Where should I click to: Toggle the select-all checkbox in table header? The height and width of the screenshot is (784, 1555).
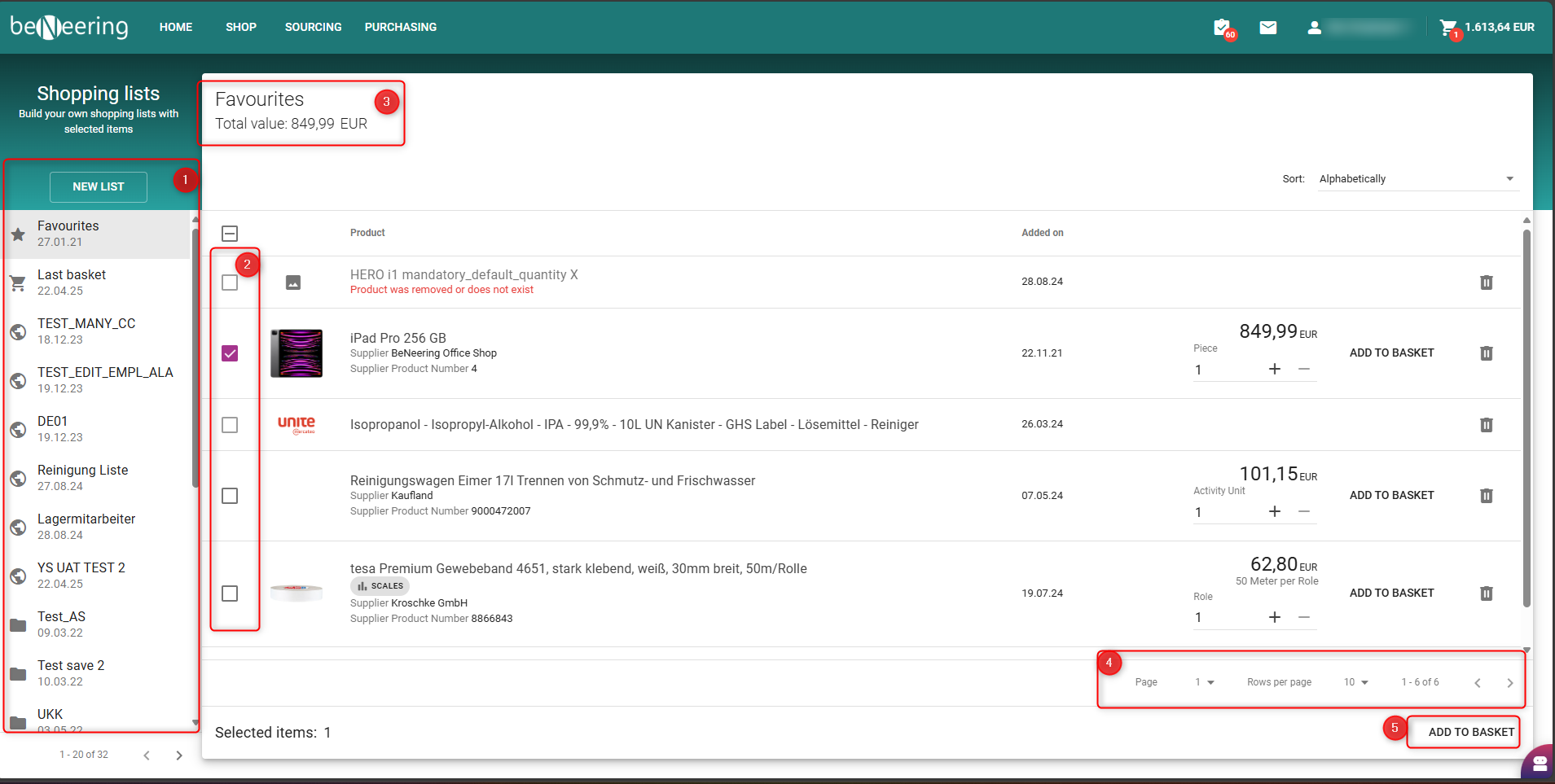[x=230, y=234]
